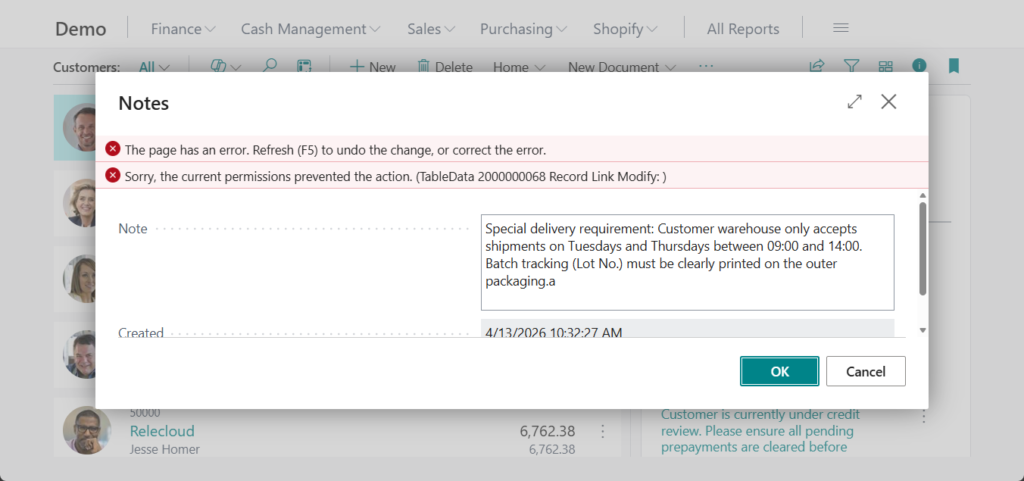The width and height of the screenshot is (1024, 481).
Task: Open the hamburger menu in the top navigation
Action: tap(841, 29)
